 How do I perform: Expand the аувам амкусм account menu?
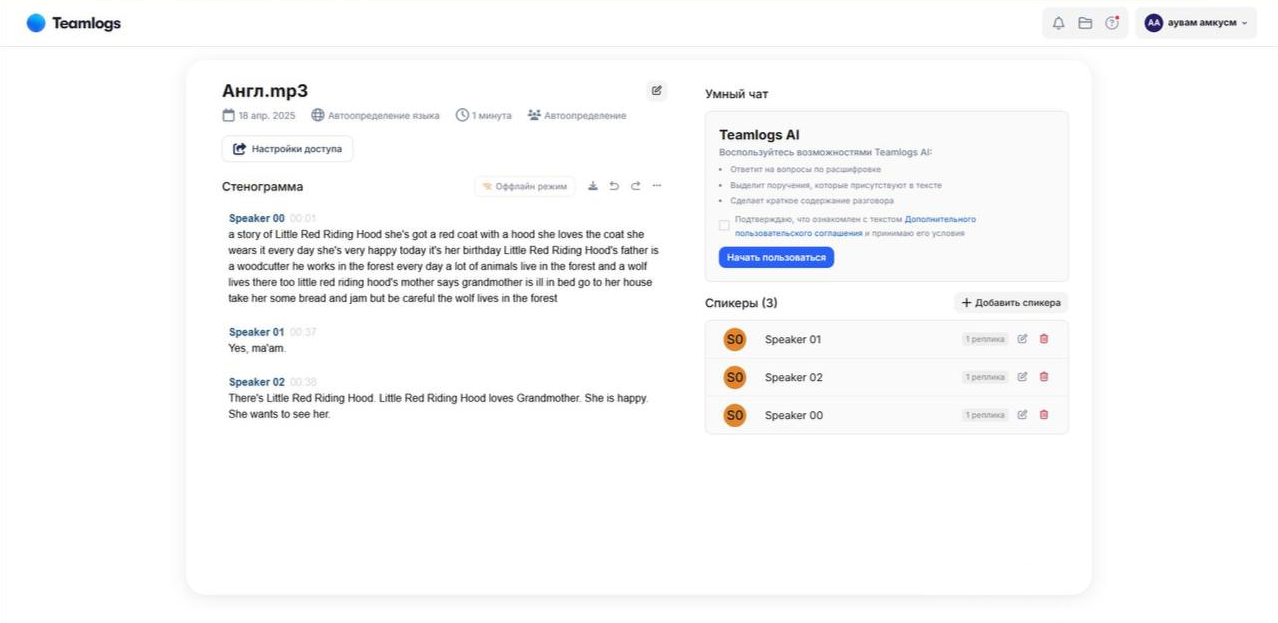[x=1196, y=23]
